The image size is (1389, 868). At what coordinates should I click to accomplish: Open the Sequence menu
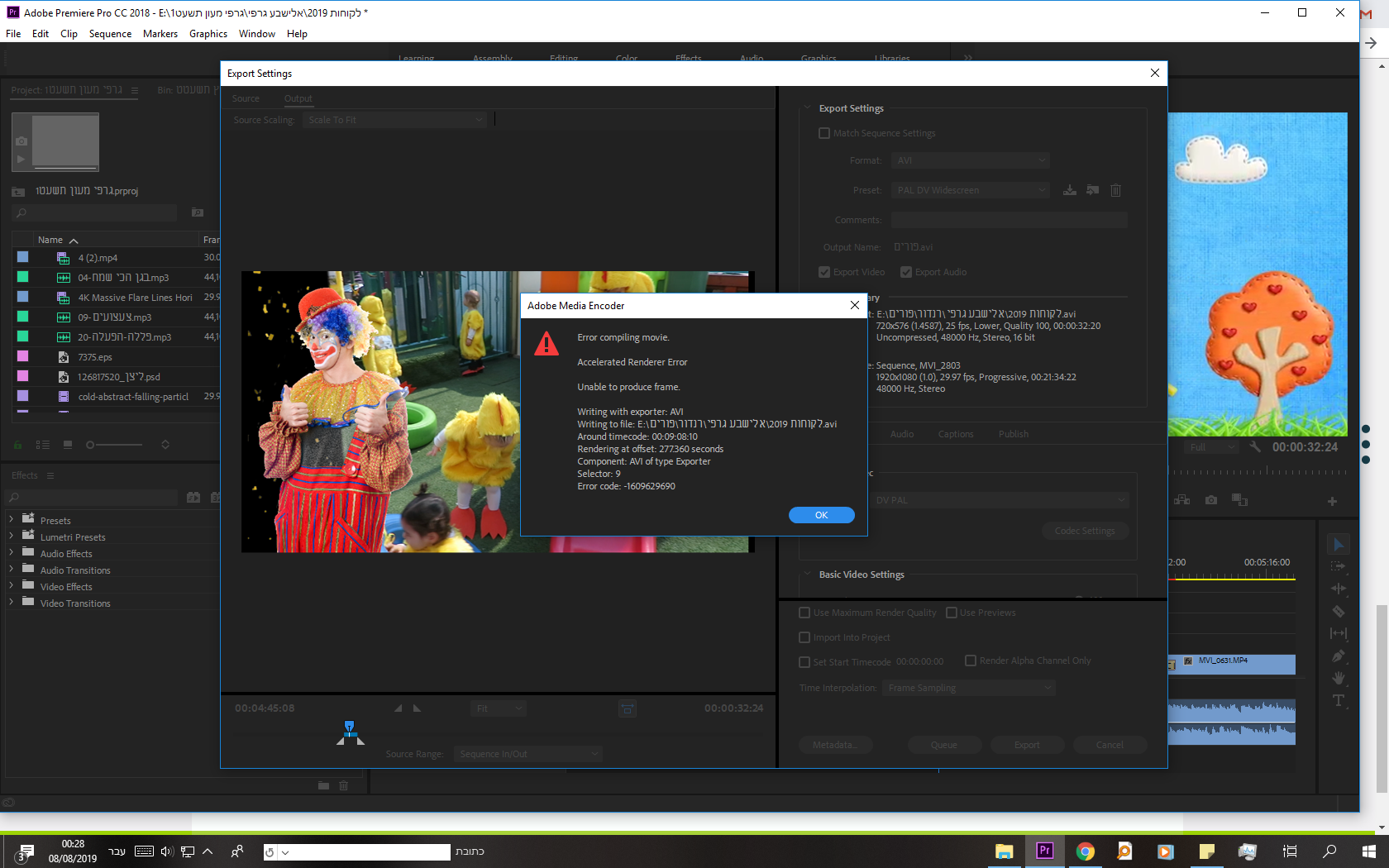tap(110, 34)
